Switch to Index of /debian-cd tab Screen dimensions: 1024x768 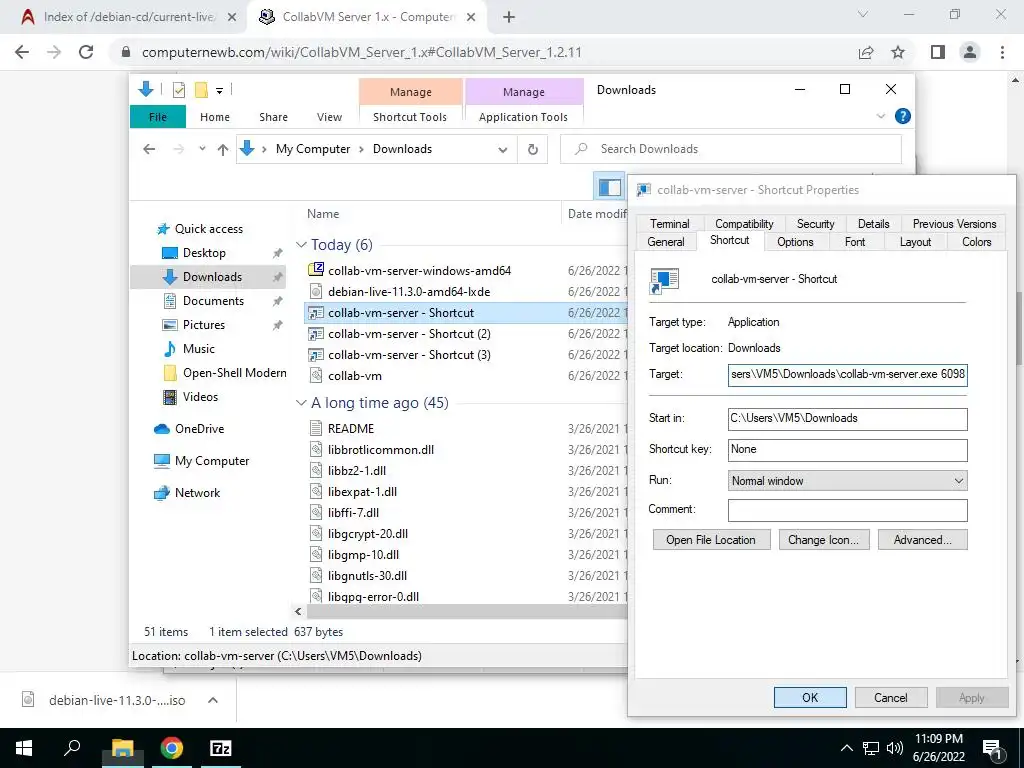coord(124,17)
